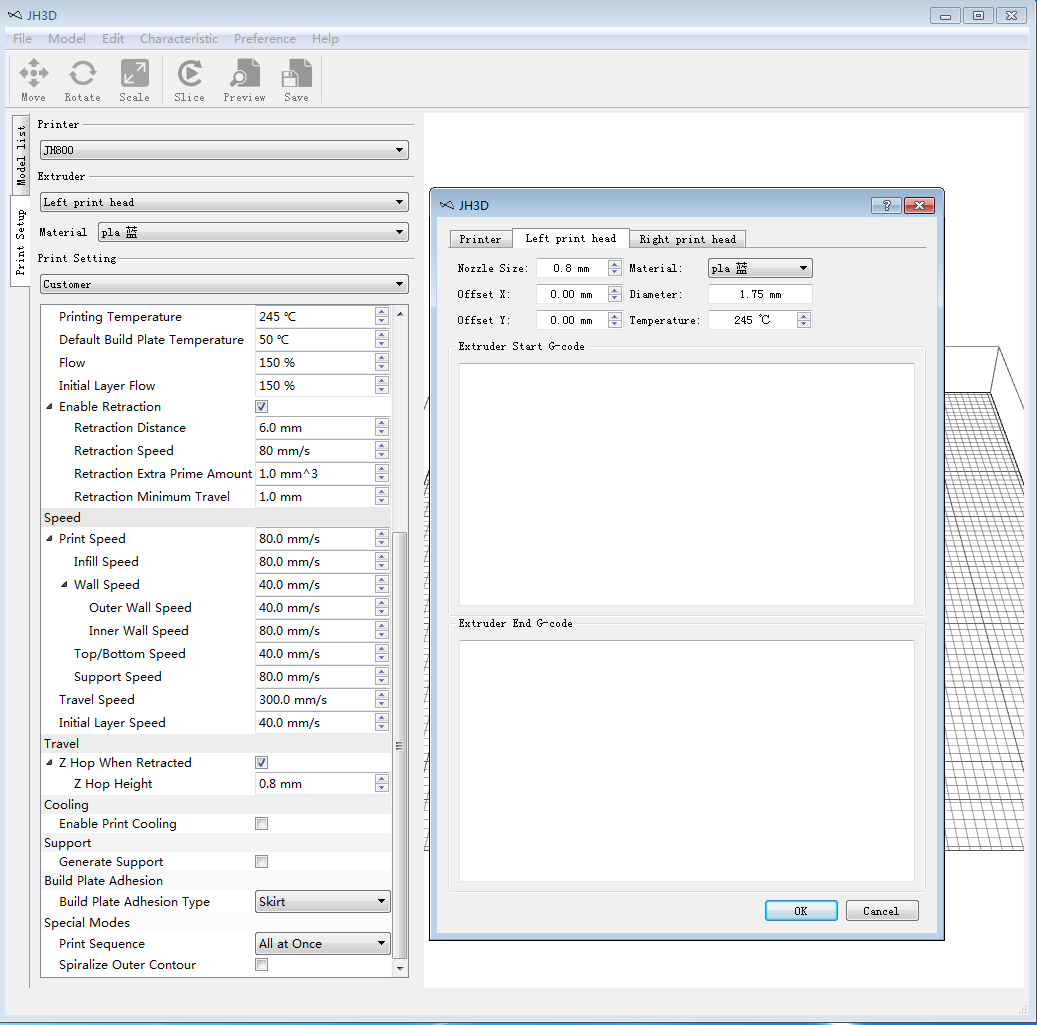
Task: Enable the Print Cooling checkbox
Action: 262,824
